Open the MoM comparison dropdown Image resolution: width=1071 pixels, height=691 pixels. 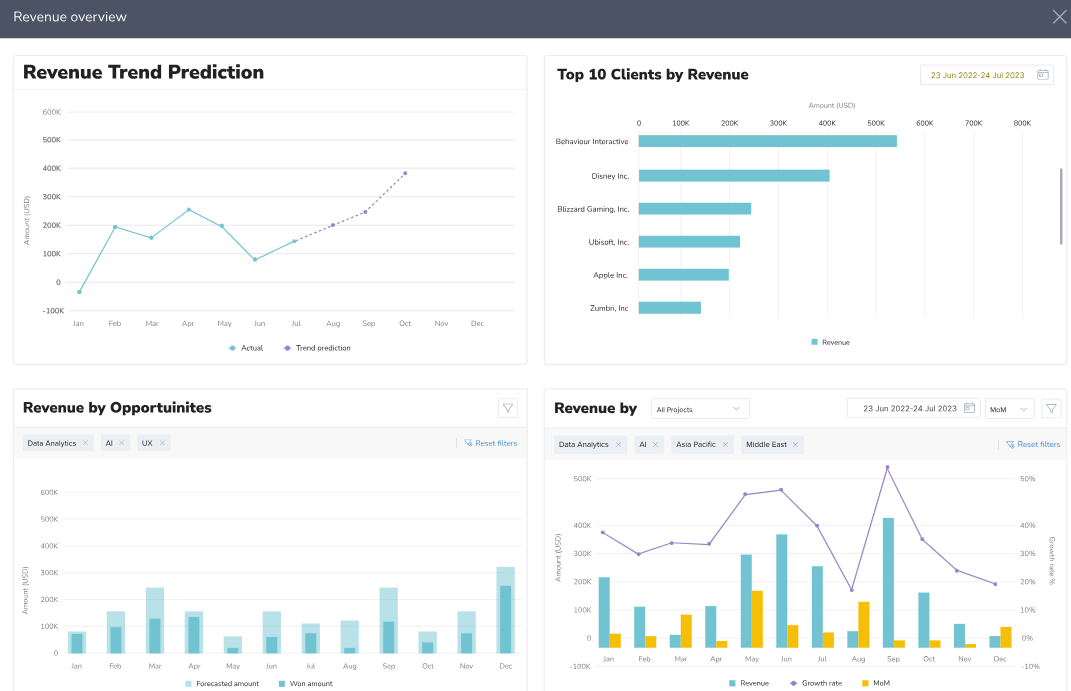pyautogui.click(x=1009, y=408)
